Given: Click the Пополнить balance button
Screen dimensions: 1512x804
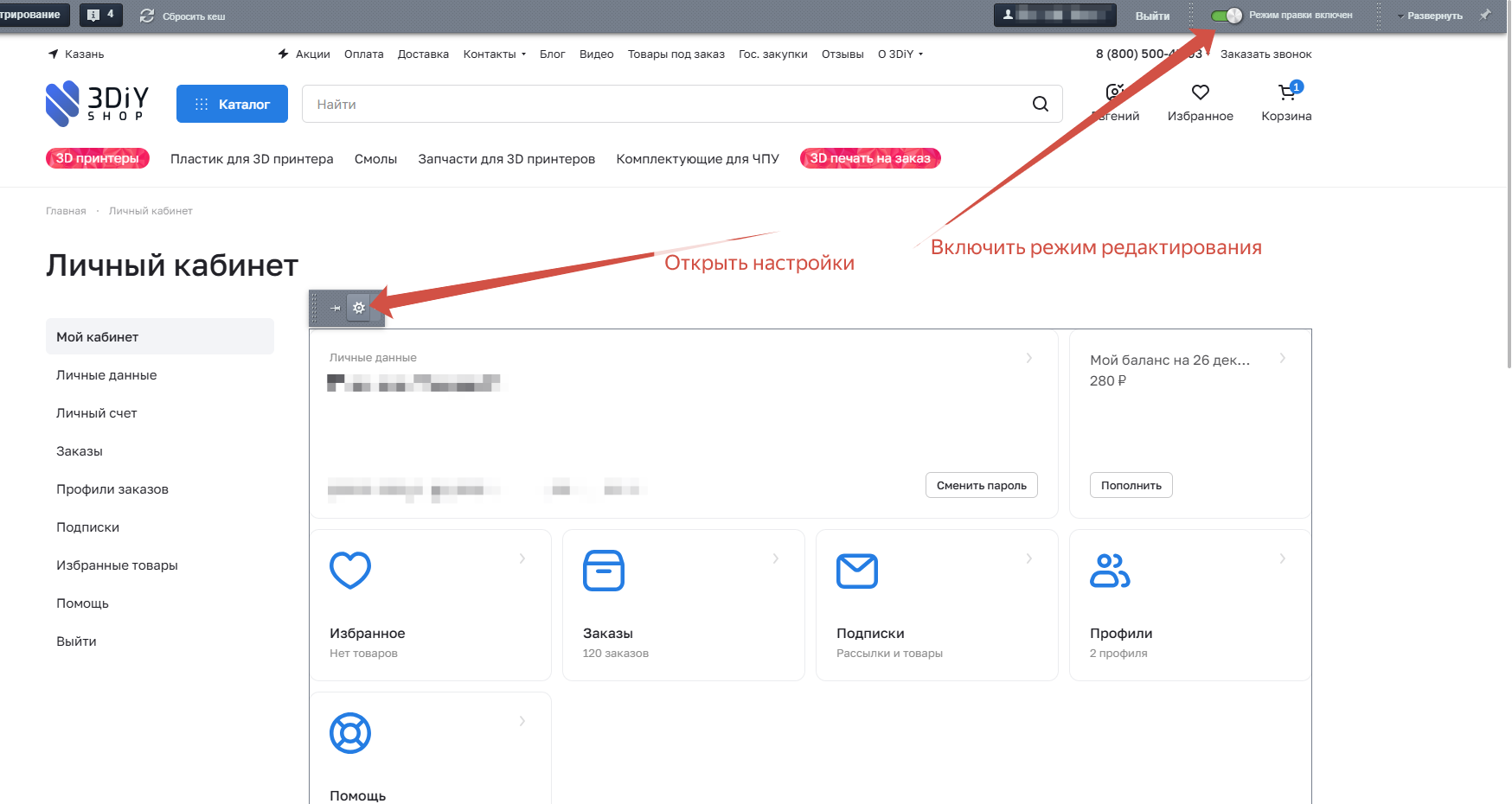Looking at the screenshot, I should click(1131, 485).
